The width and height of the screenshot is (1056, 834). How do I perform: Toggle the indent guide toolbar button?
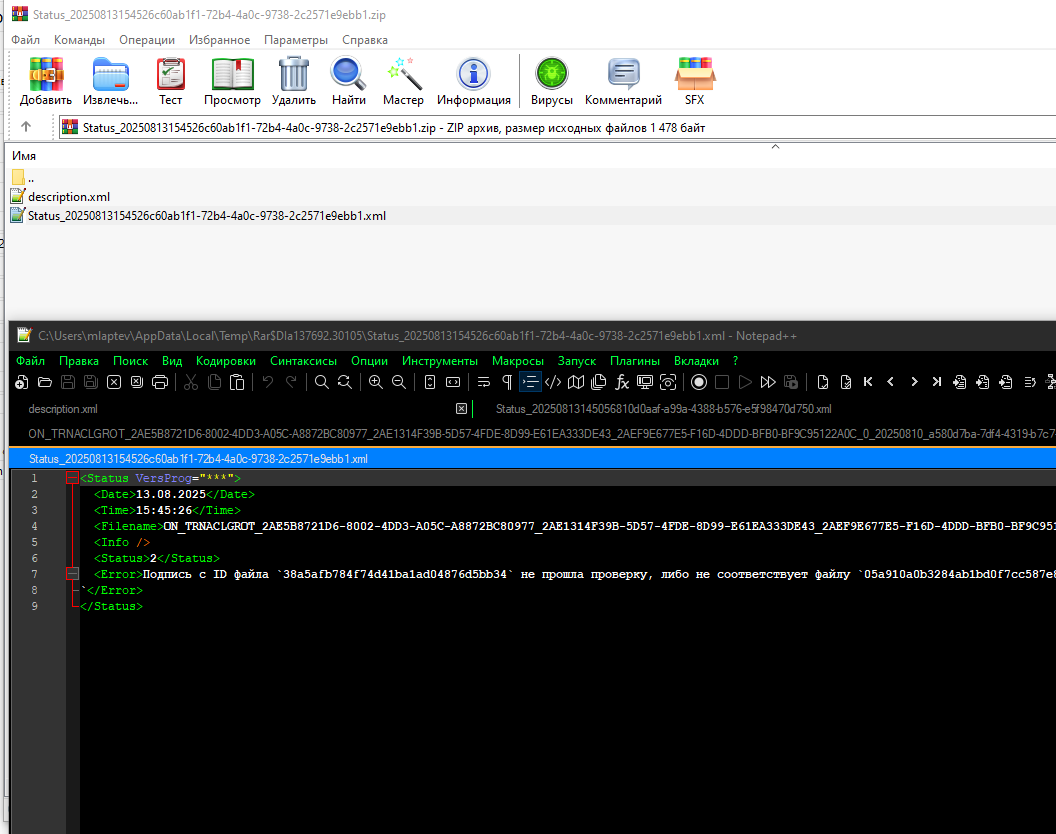(530, 383)
